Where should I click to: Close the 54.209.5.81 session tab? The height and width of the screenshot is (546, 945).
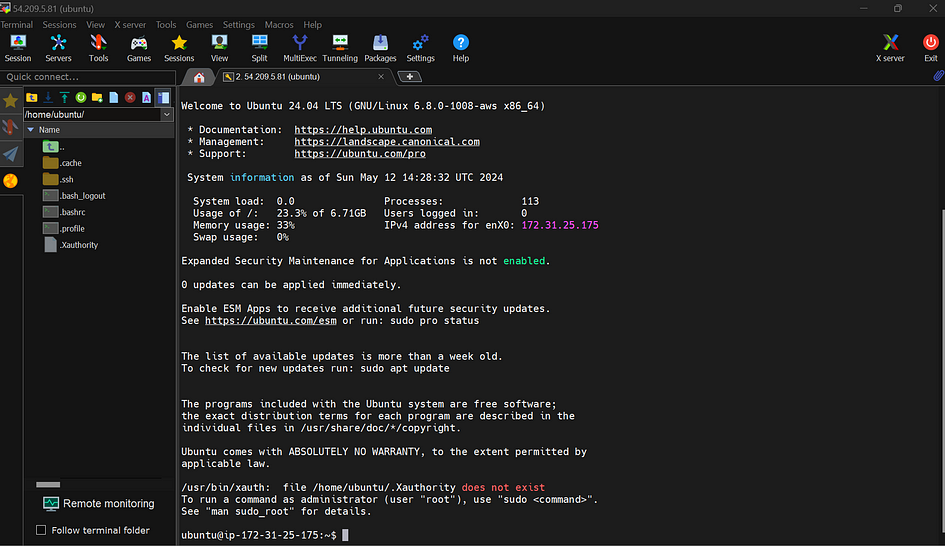(x=381, y=77)
